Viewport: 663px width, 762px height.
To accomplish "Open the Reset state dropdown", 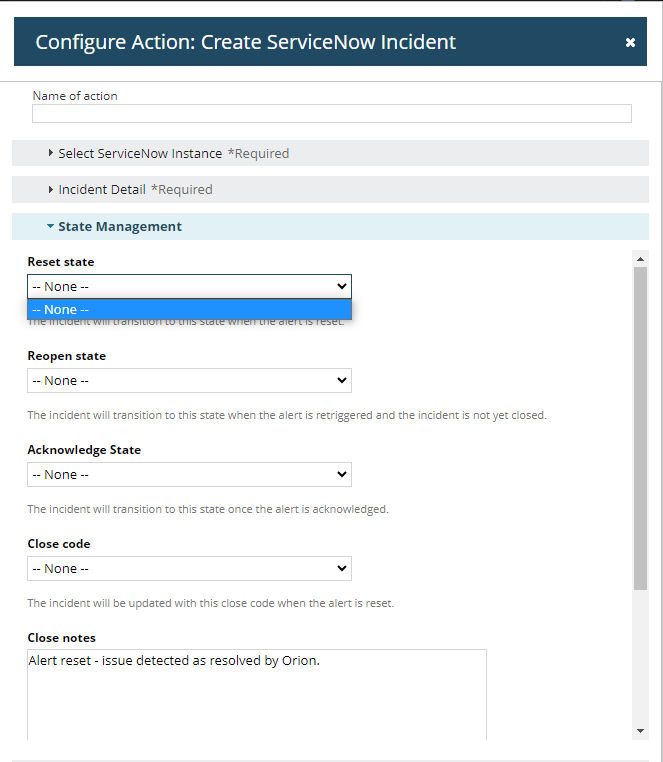I will 189,286.
